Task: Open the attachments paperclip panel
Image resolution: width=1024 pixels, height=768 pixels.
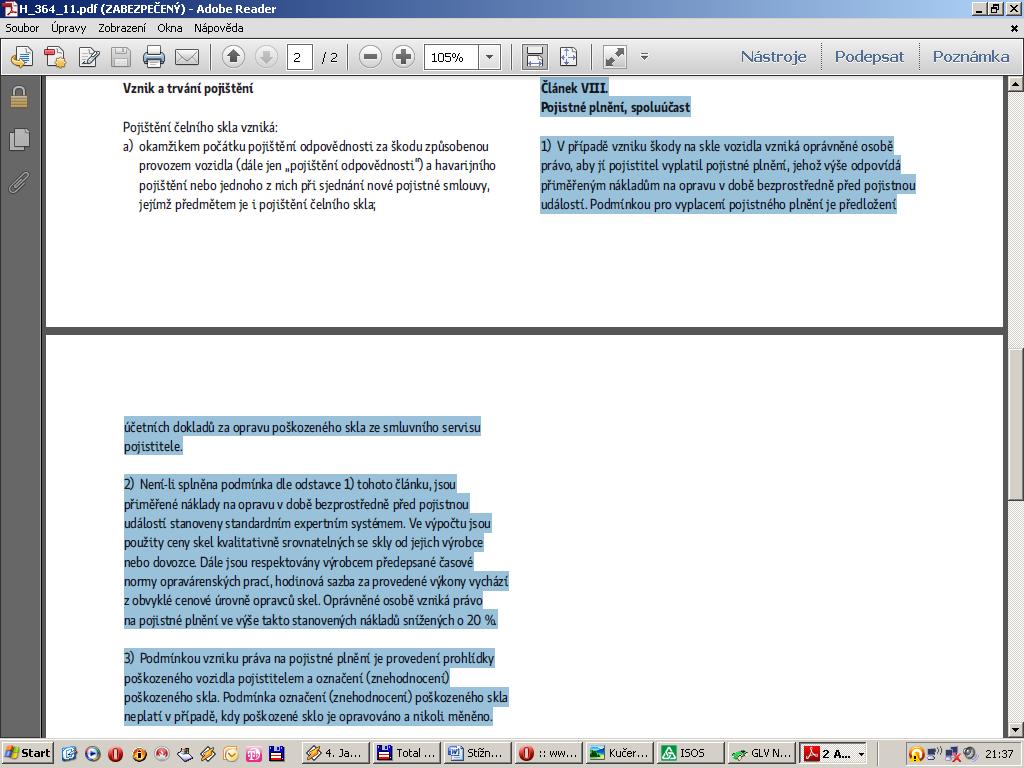Action: point(18,183)
